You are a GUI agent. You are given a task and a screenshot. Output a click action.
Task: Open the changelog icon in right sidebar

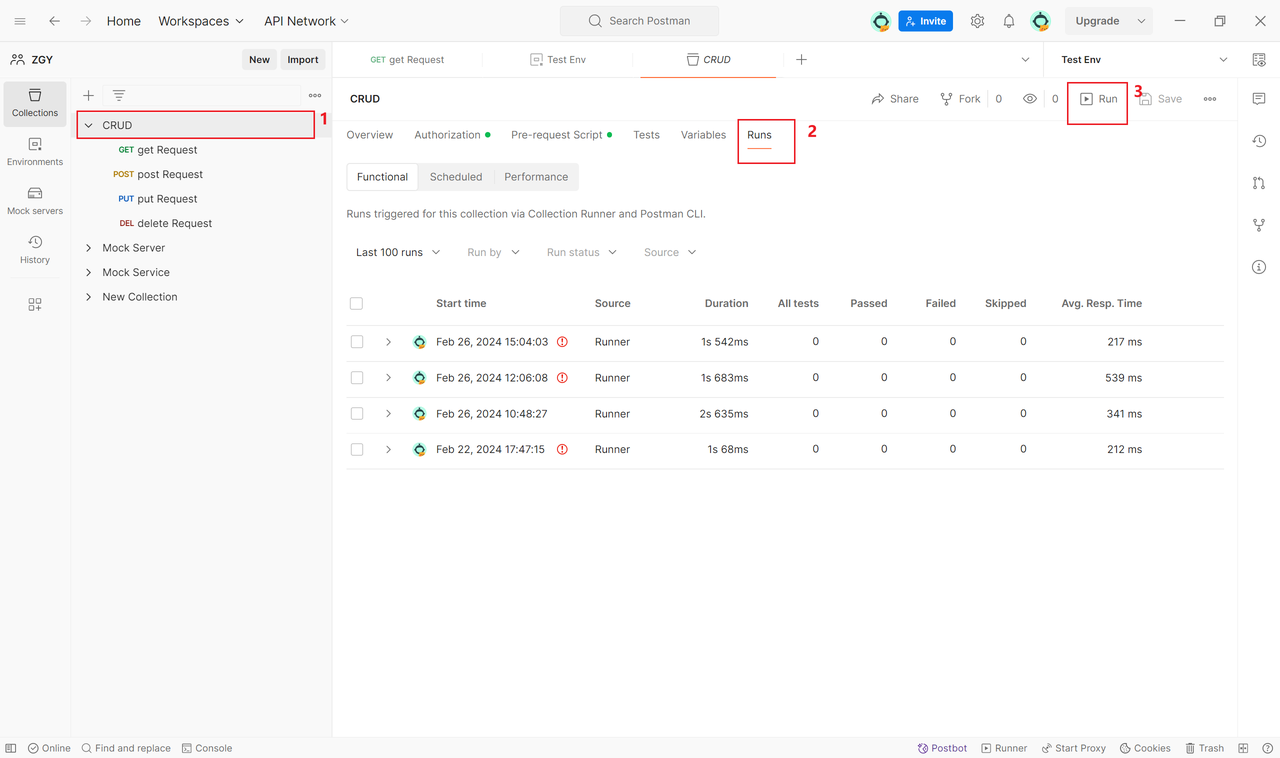1259,141
